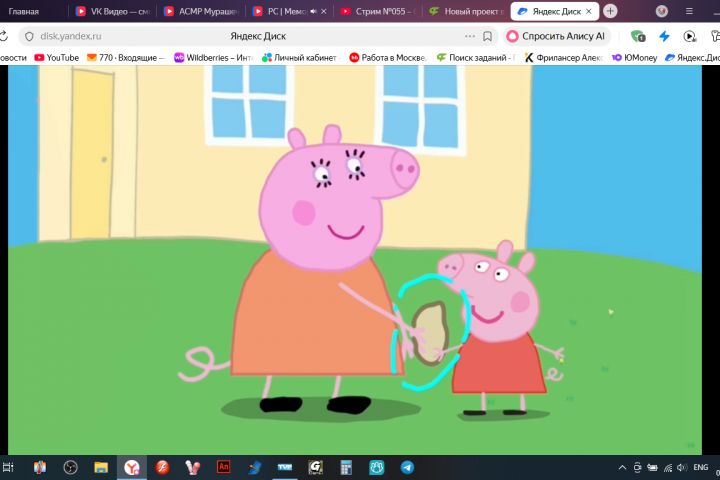This screenshot has width=720, height=480.
Task: Close the Яндекс Диск tab
Action: [589, 11]
